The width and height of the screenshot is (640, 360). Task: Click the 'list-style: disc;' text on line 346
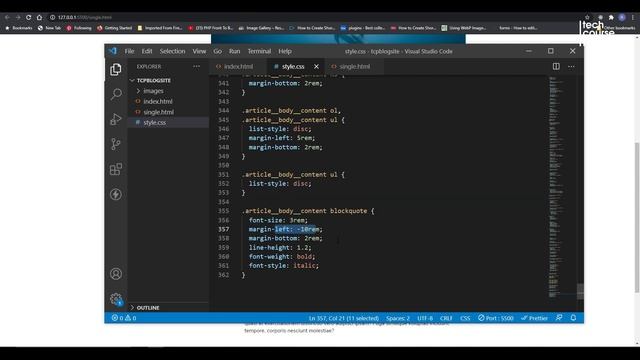[x=280, y=129]
